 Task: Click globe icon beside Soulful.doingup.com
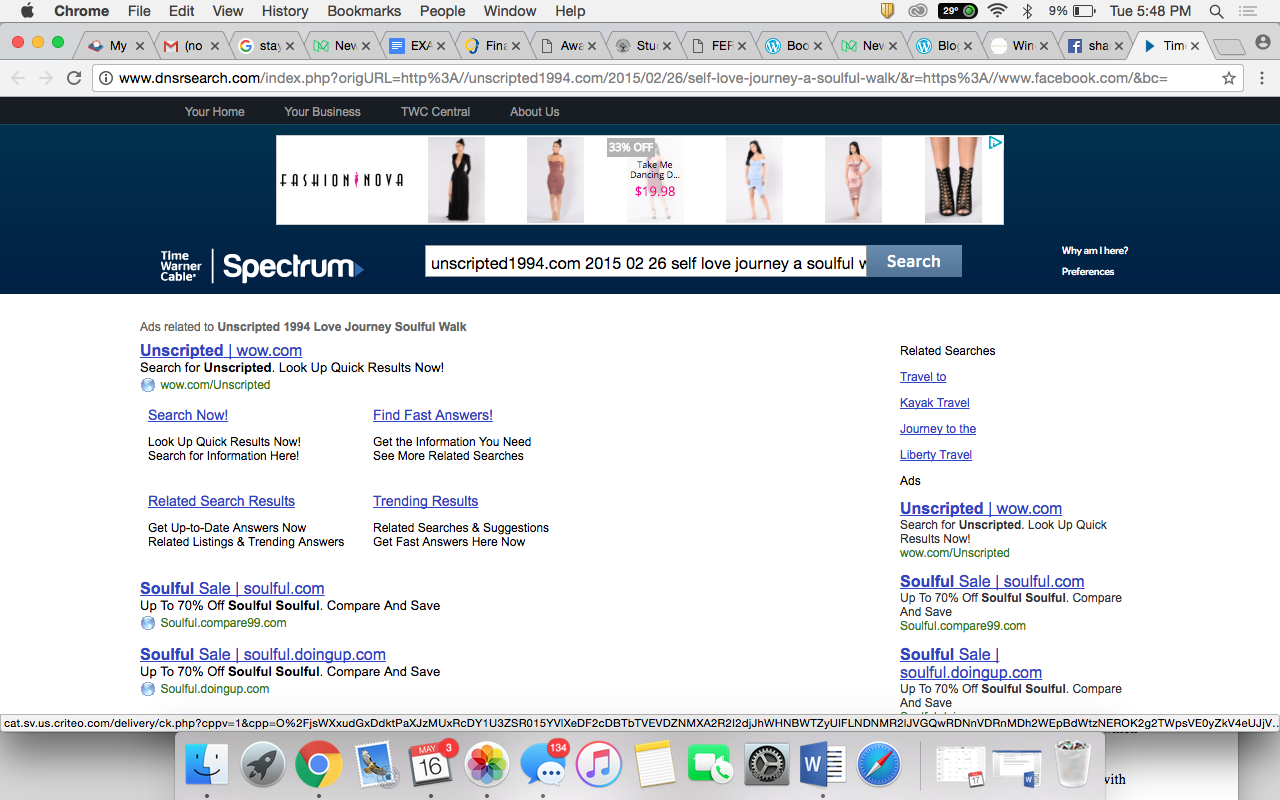coord(148,689)
